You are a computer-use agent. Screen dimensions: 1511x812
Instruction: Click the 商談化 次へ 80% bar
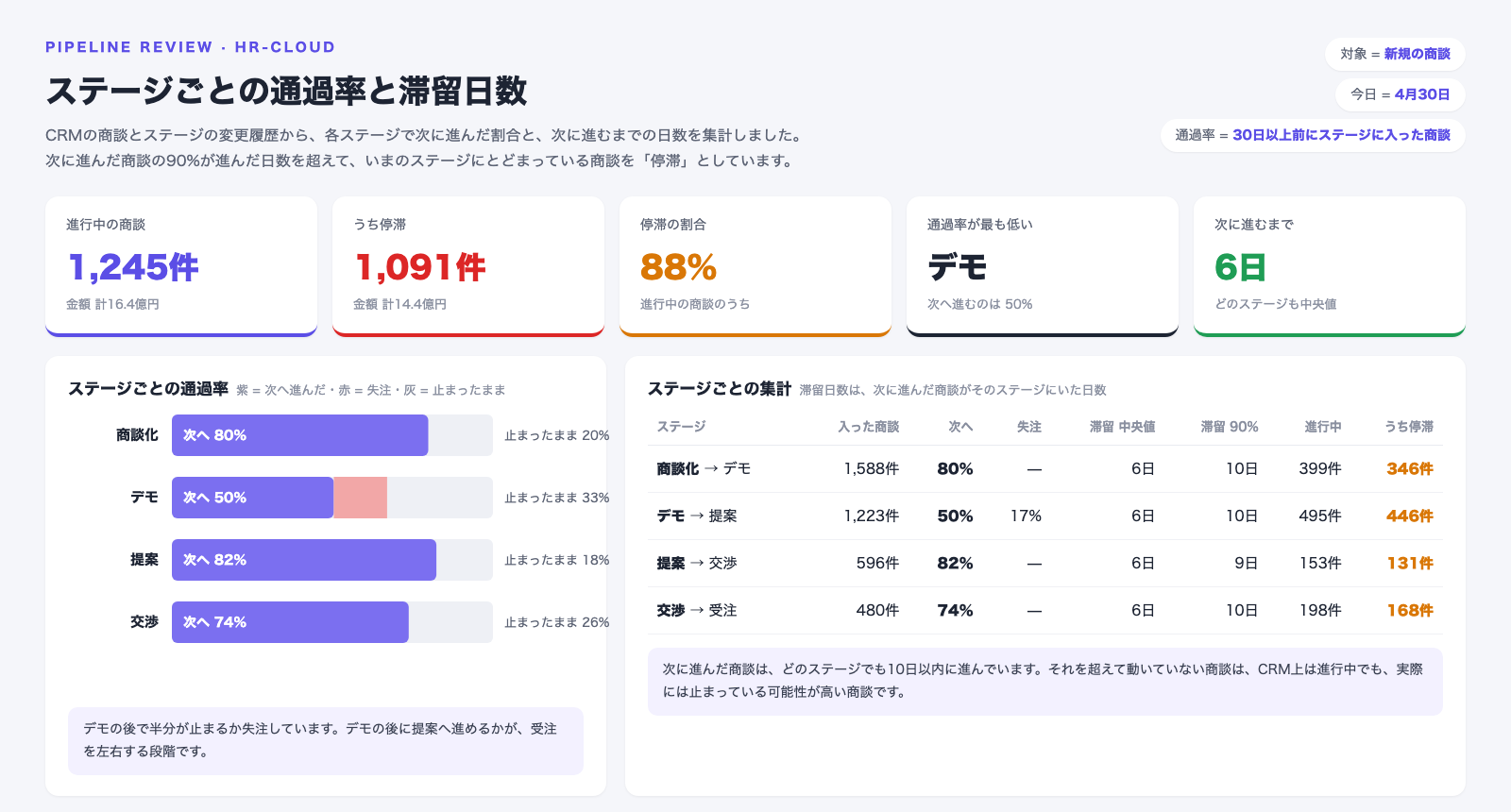pyautogui.click(x=299, y=435)
